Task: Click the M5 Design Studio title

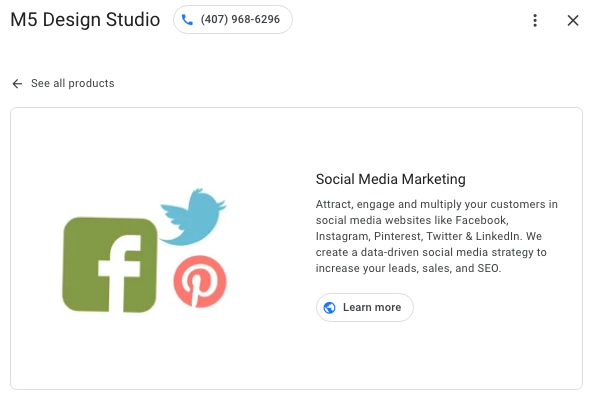Action: pyautogui.click(x=85, y=20)
